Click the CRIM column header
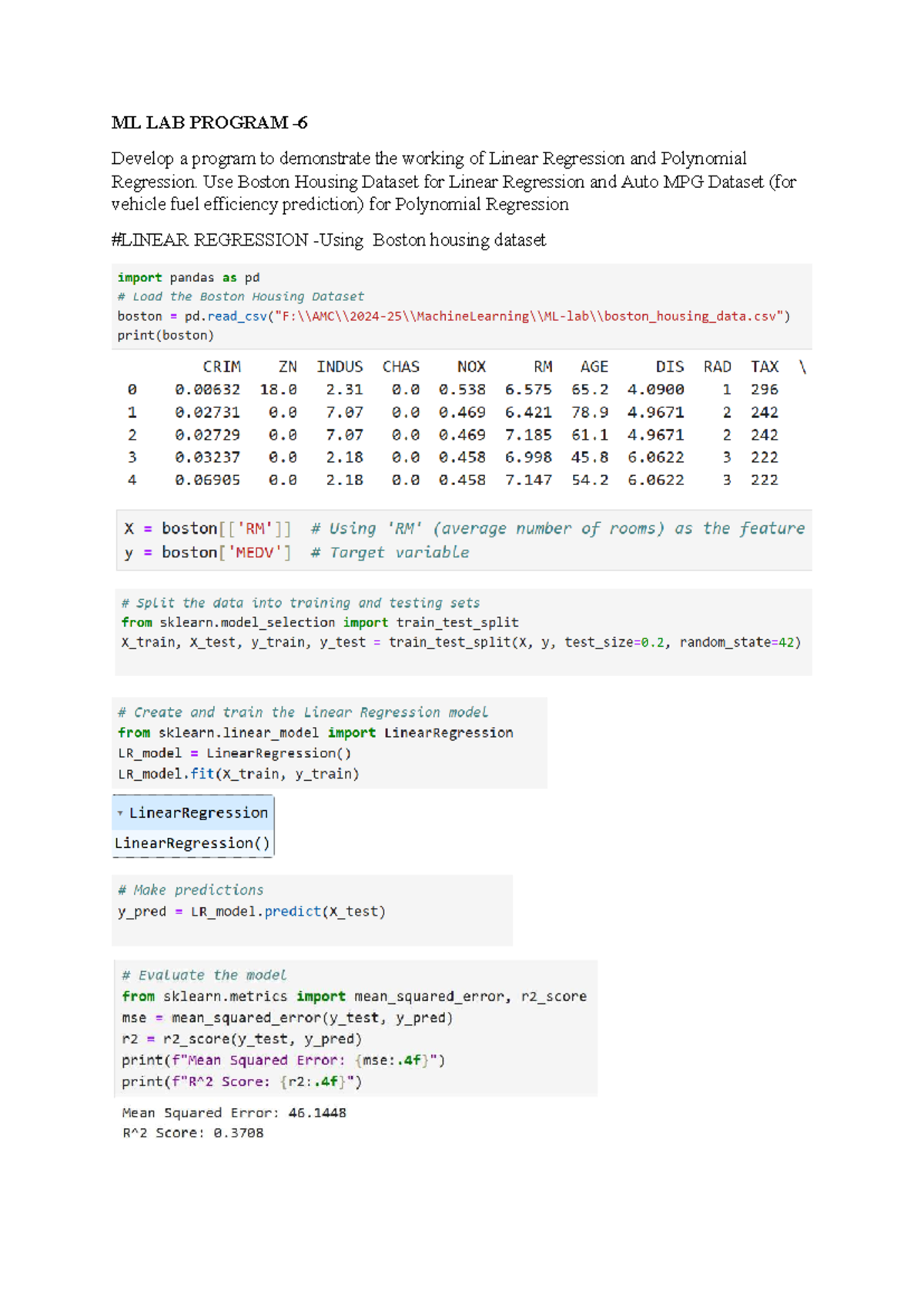 (222, 367)
